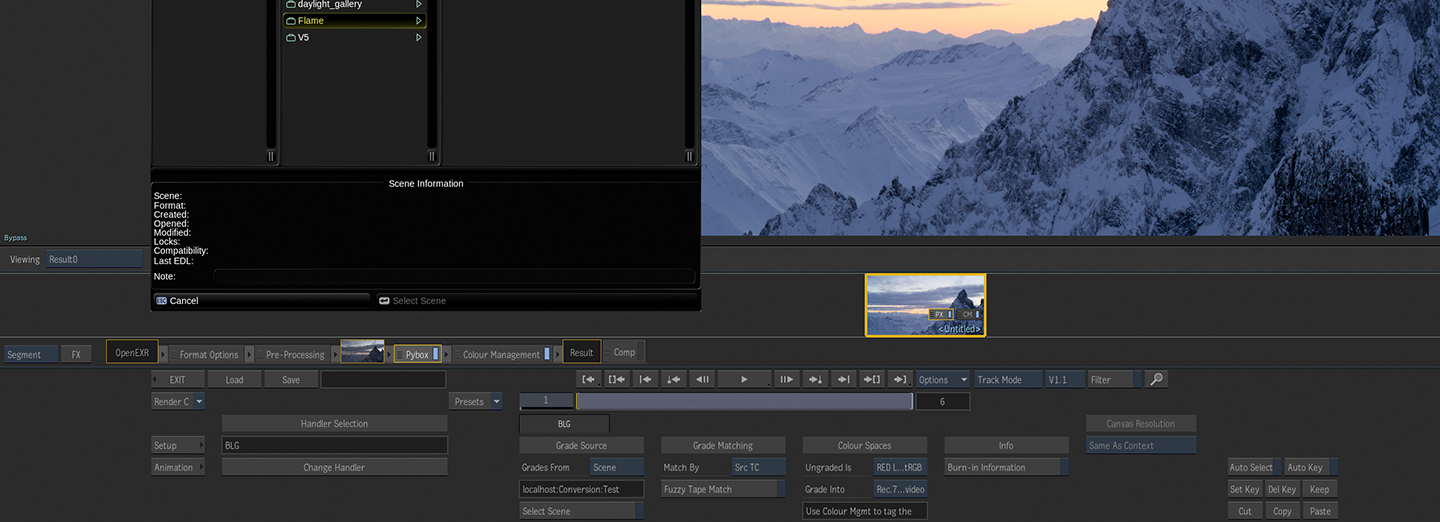Go to the end frame icon

[x=899, y=380]
